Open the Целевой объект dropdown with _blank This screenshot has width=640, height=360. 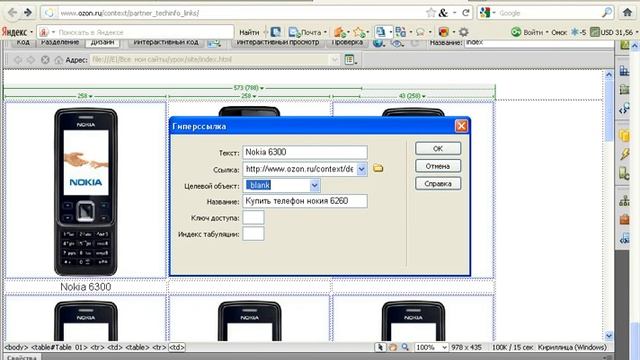coord(314,186)
